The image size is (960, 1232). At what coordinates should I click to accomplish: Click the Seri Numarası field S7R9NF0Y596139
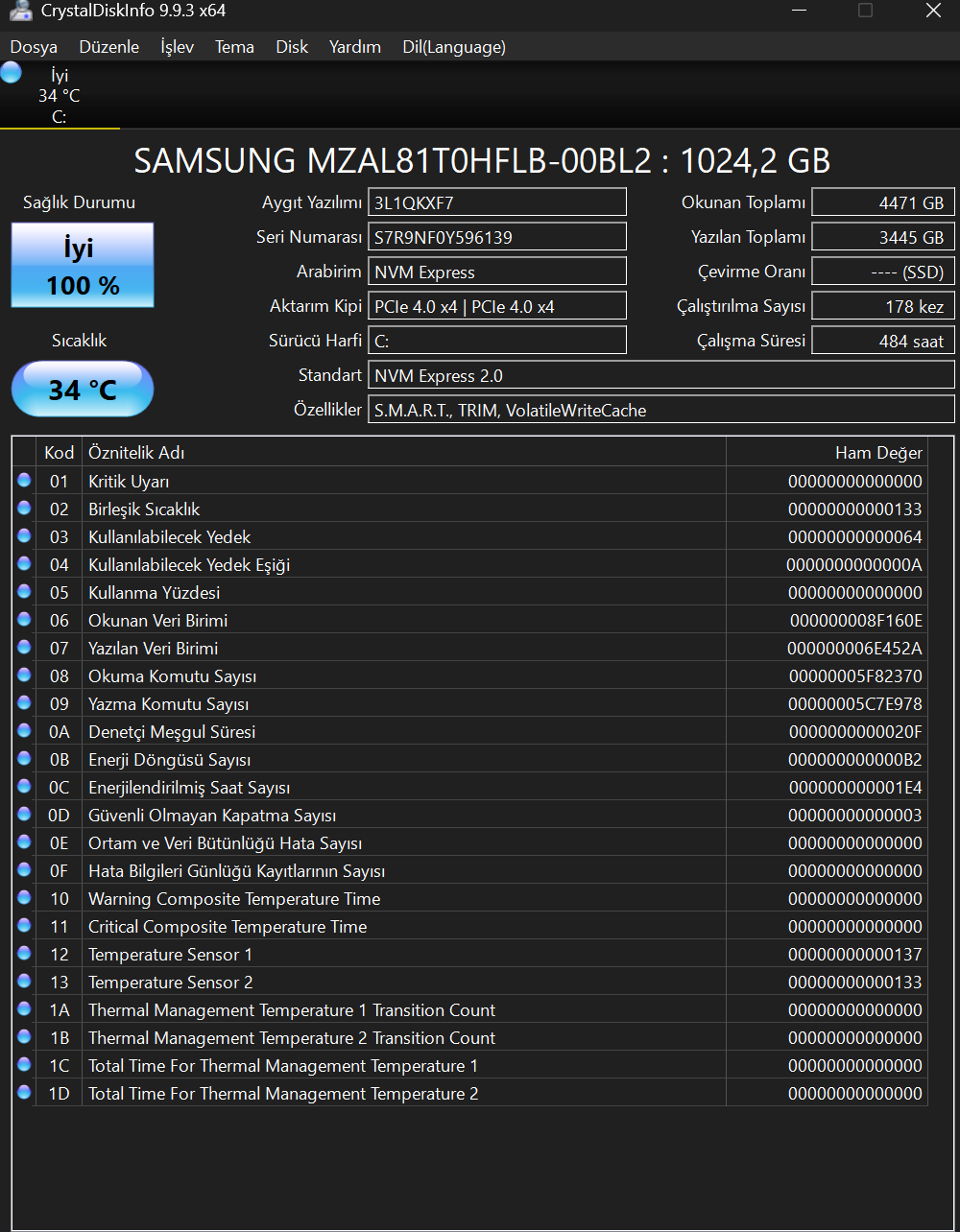pyautogui.click(x=497, y=237)
